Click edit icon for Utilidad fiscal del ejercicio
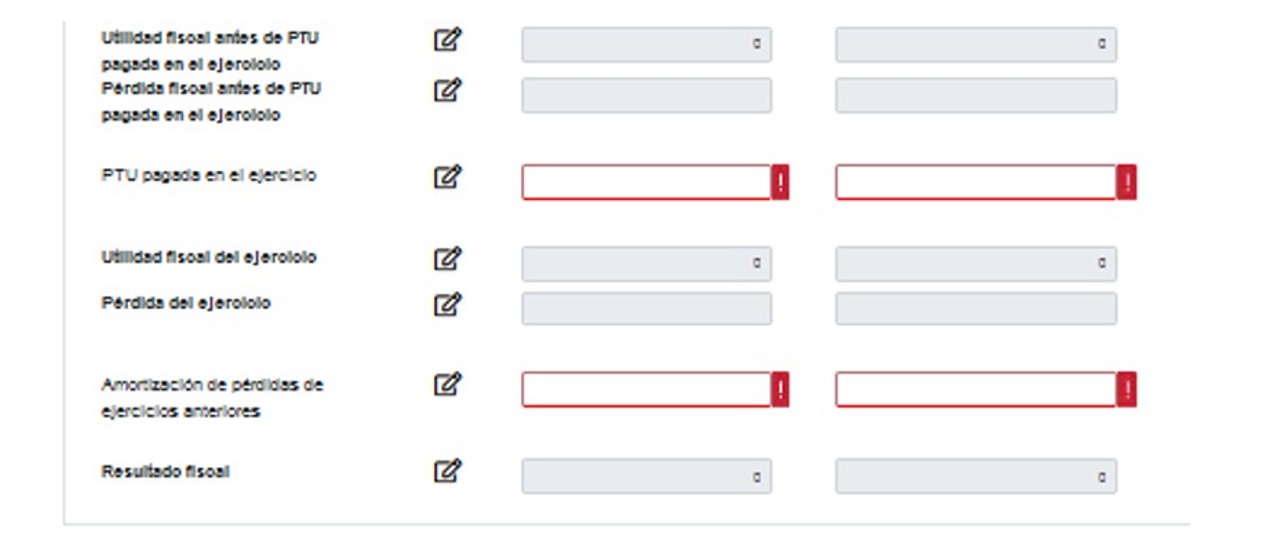This screenshot has height=547, width=1277. [x=447, y=258]
